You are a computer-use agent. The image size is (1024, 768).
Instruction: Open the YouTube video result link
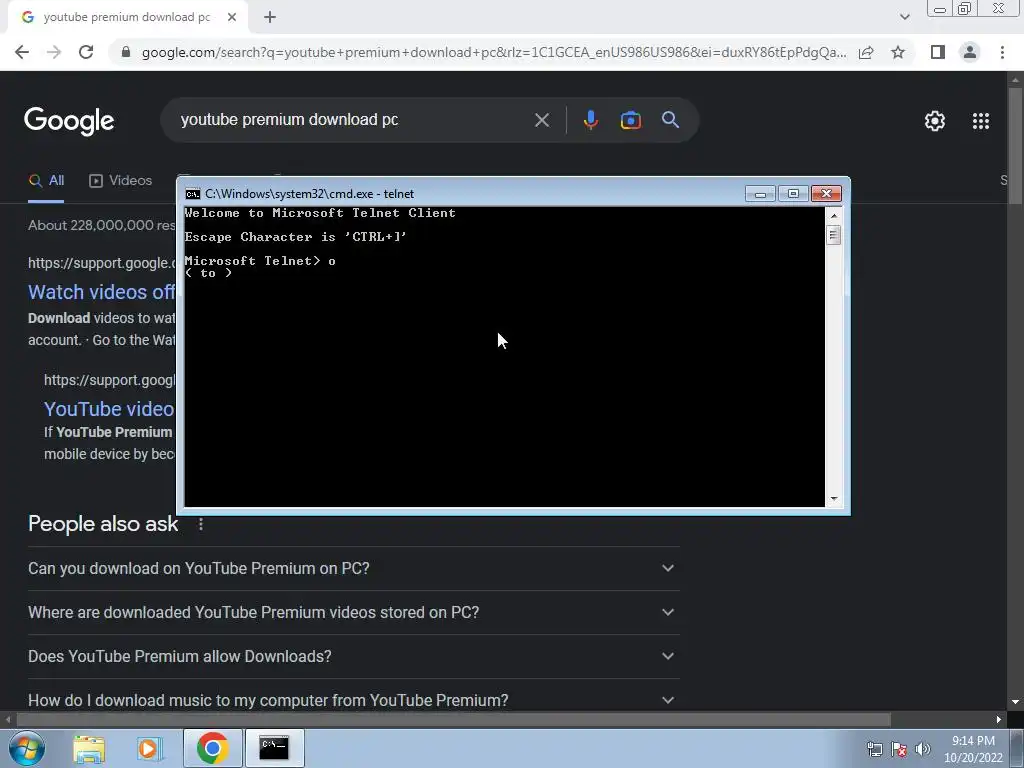pos(109,409)
